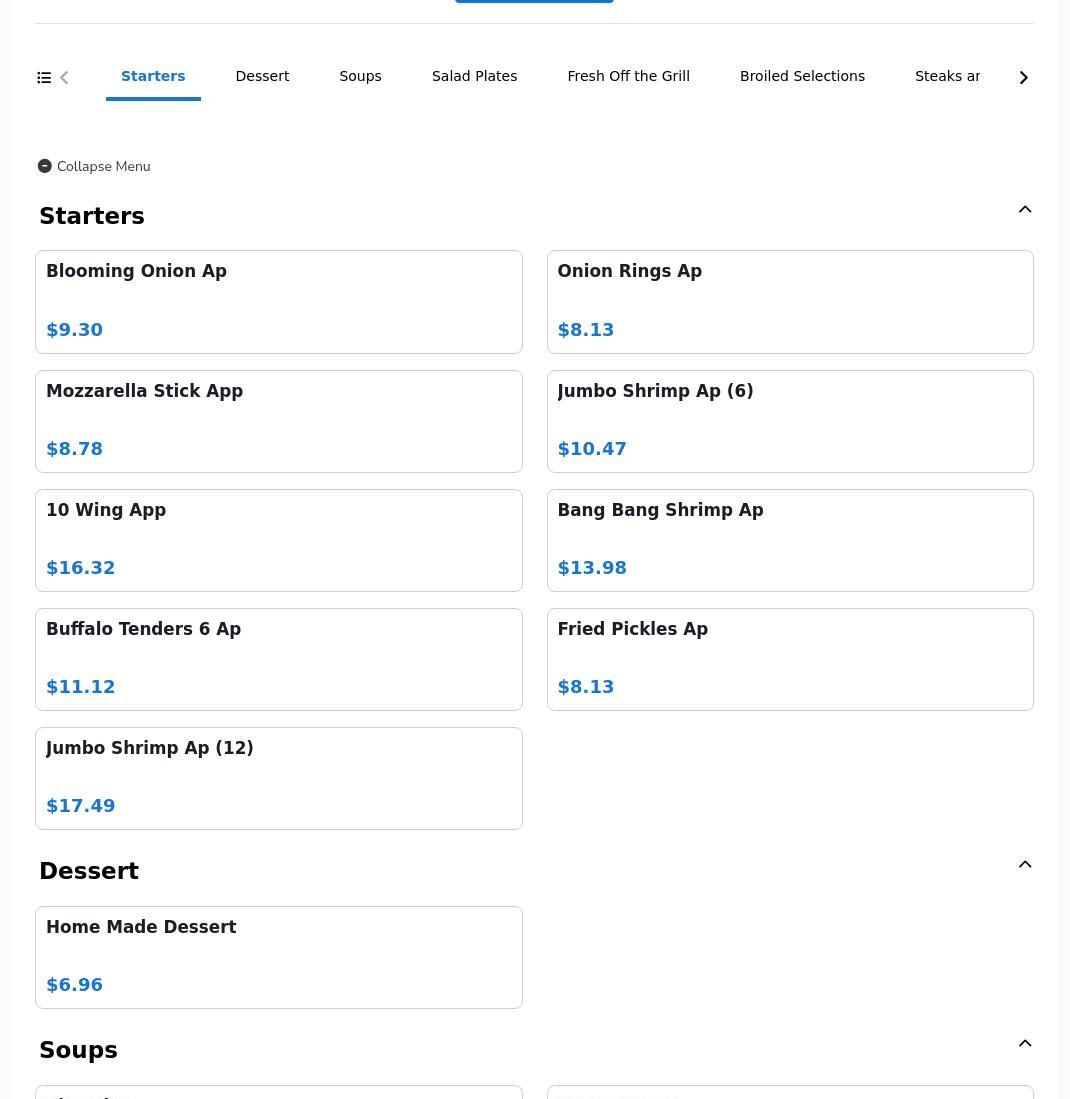1070x1099 pixels.
Task: Open the Salad Plates tab
Action: (474, 77)
